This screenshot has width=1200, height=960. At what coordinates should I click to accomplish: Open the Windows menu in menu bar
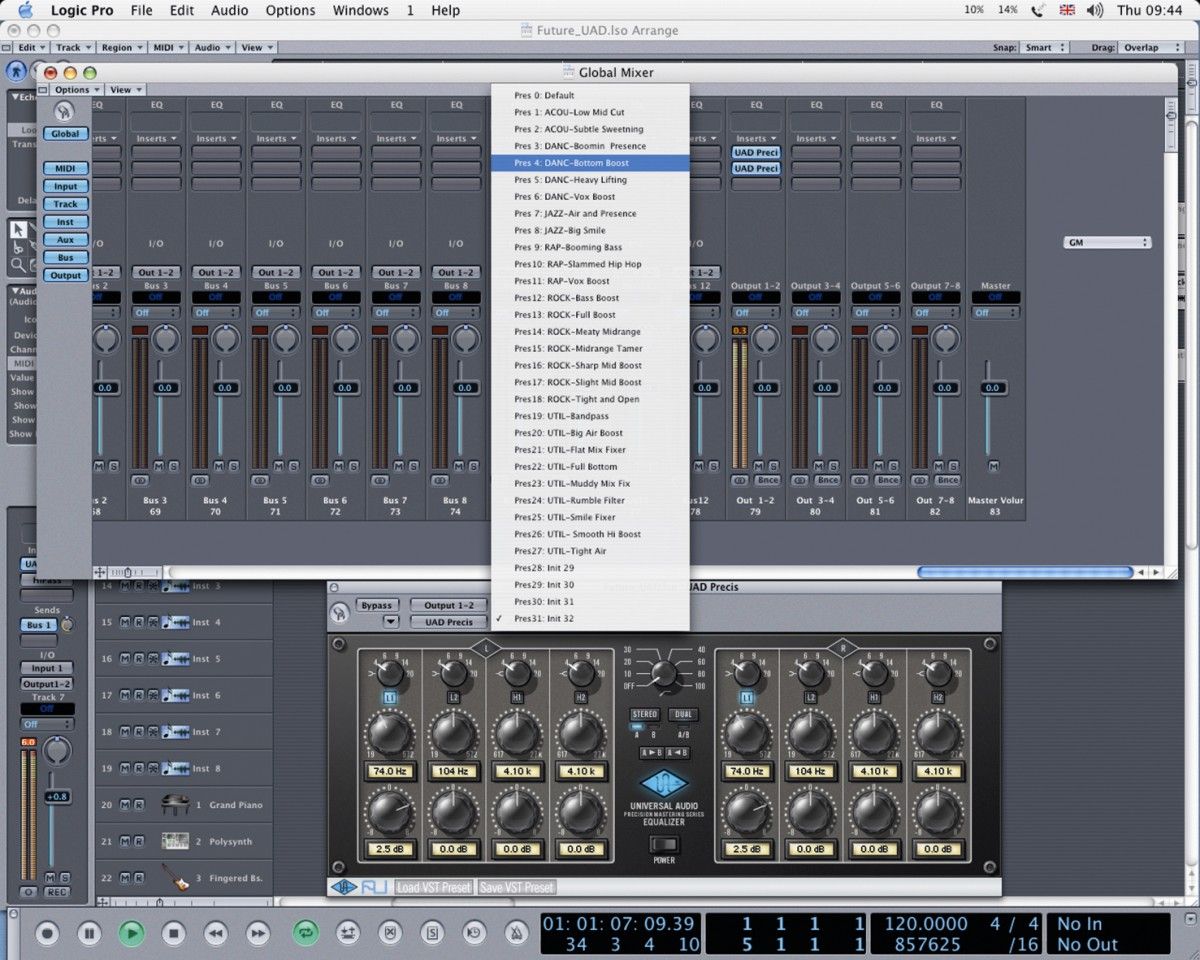pyautogui.click(x=360, y=10)
